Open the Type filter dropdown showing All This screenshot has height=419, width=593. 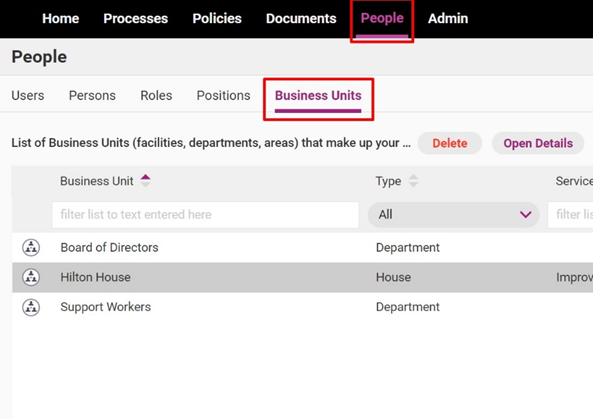453,215
